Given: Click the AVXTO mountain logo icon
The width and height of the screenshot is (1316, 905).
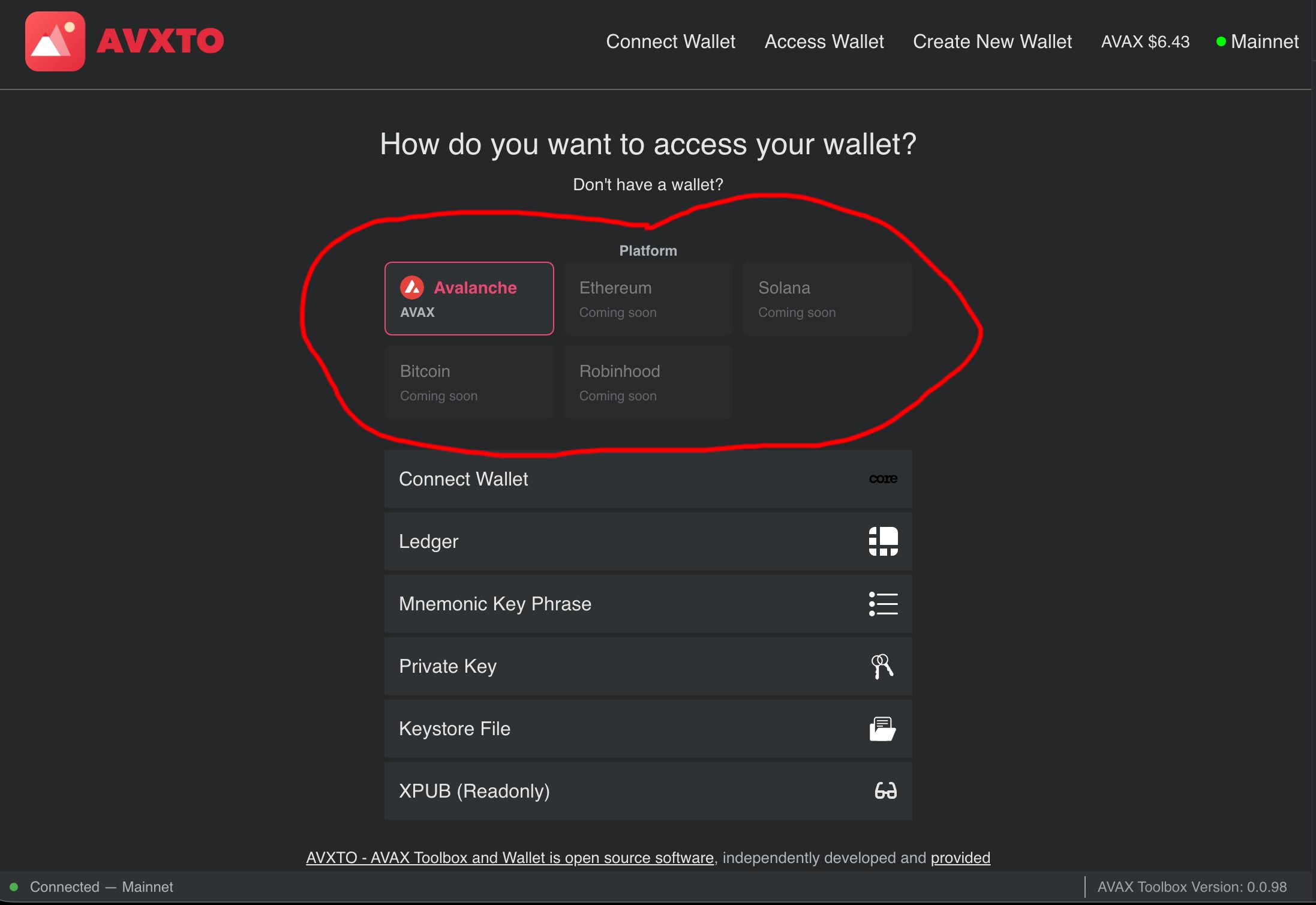Looking at the screenshot, I should point(55,41).
